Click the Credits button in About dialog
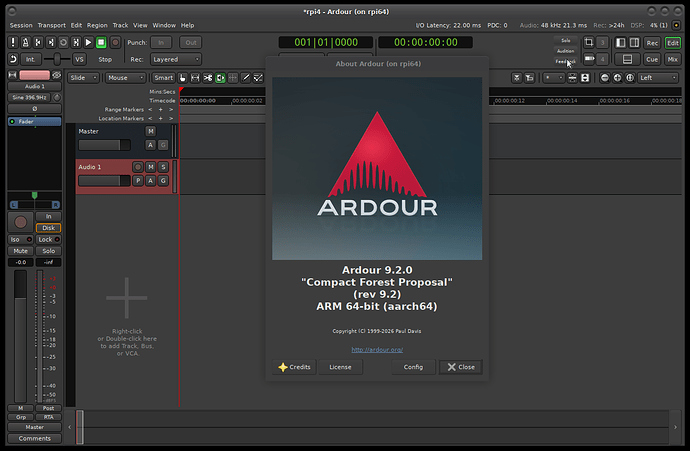 294,367
